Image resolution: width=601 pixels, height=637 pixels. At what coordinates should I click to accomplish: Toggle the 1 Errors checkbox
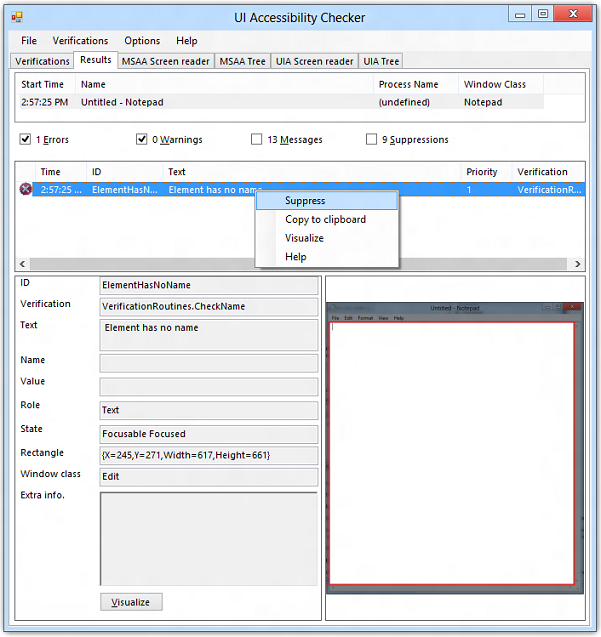pos(25,139)
